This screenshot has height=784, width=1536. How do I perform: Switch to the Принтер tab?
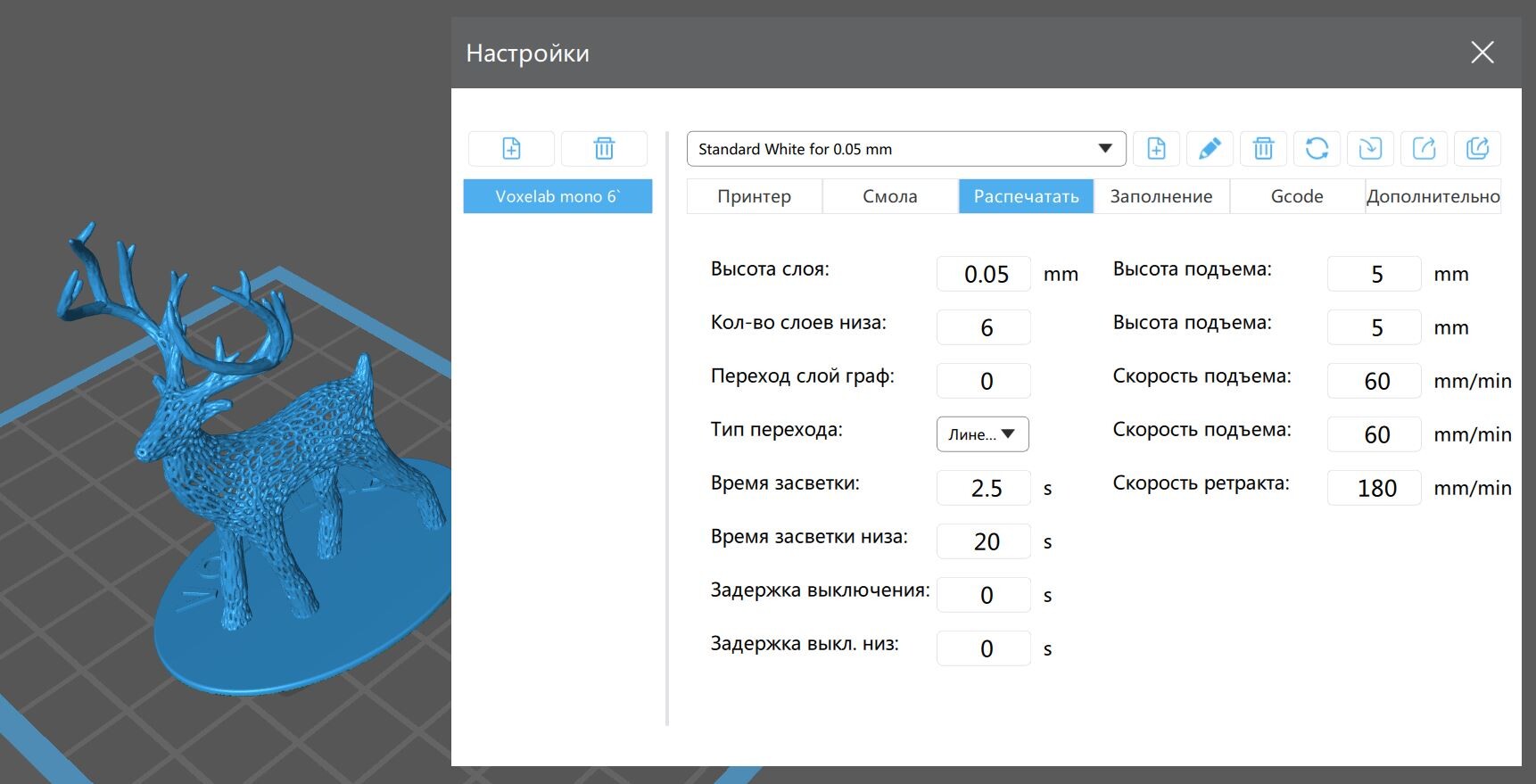tap(754, 196)
